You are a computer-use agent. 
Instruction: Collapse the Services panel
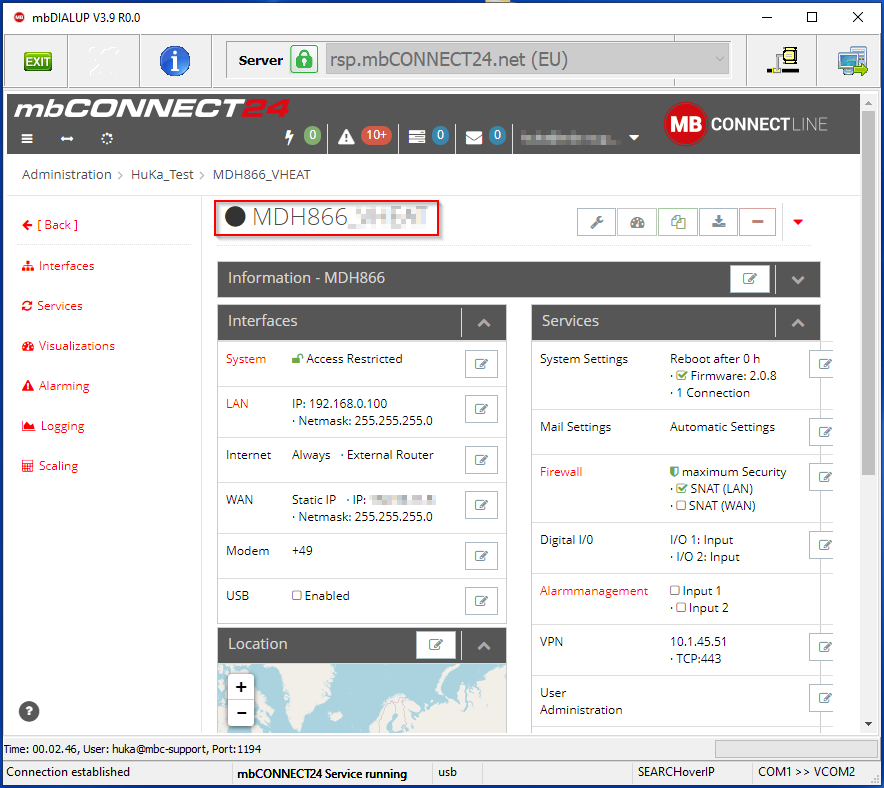click(x=798, y=323)
